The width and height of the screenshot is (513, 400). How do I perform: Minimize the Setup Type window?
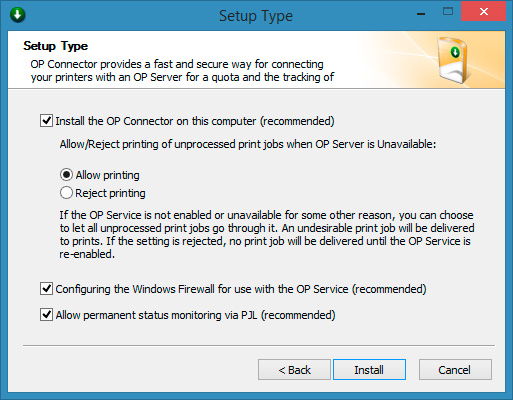(421, 13)
